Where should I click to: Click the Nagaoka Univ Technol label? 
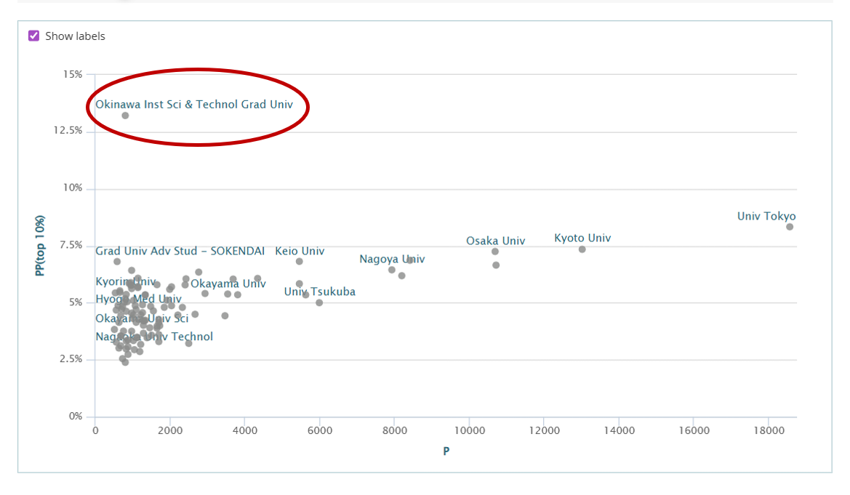click(154, 336)
